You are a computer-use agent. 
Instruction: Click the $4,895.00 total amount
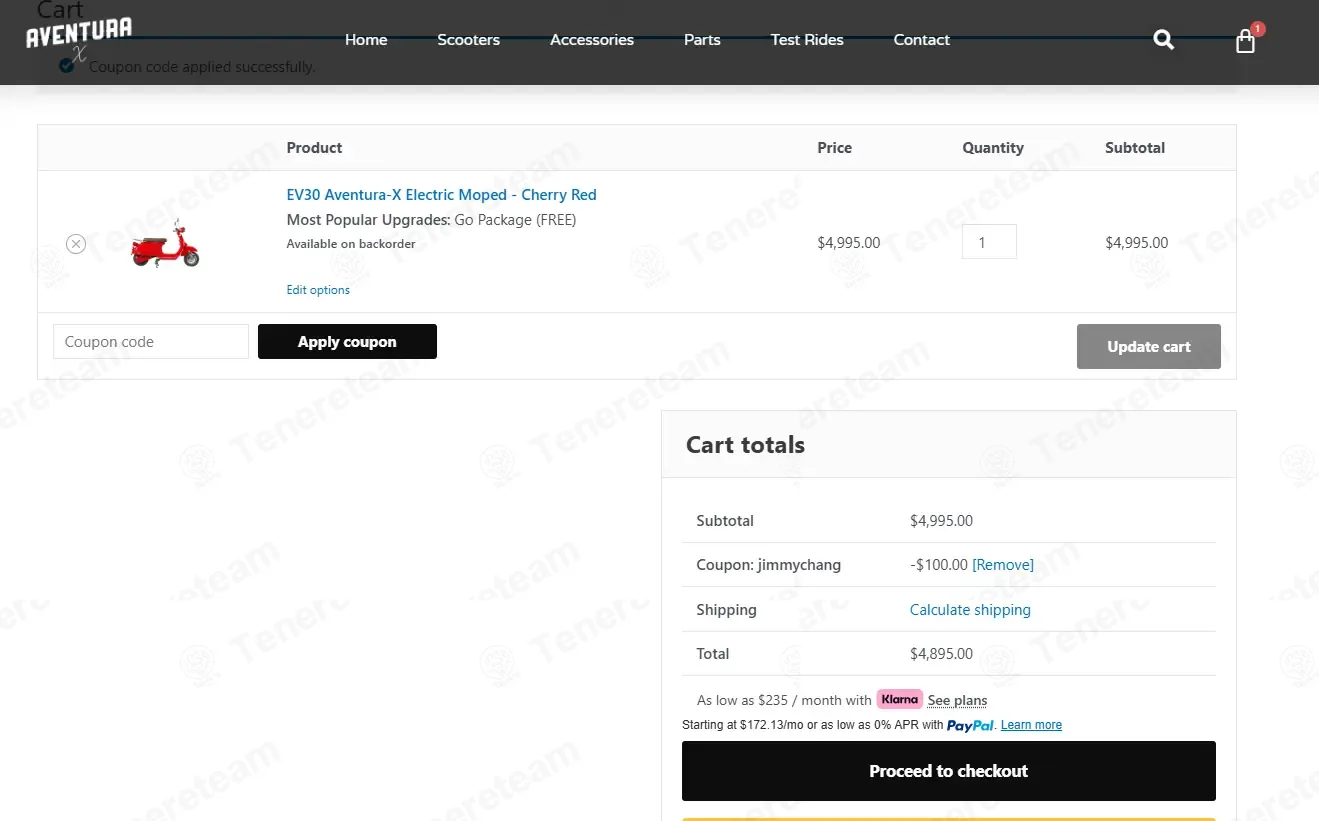(941, 654)
